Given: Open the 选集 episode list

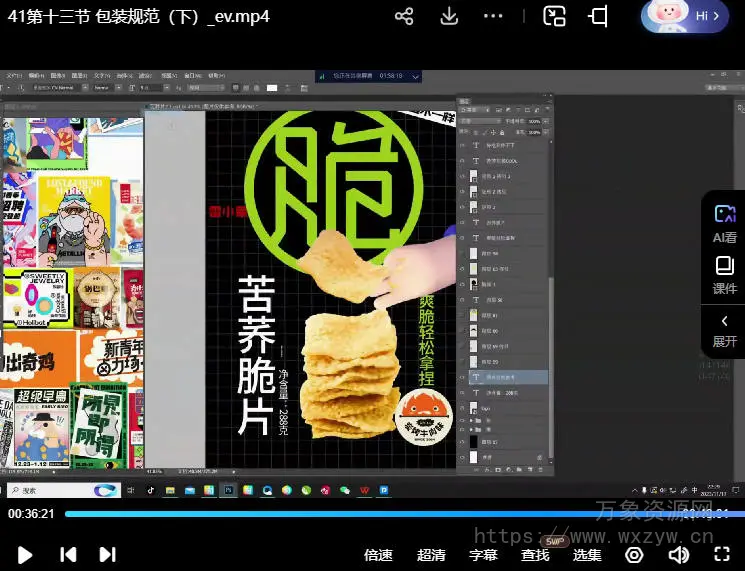Looking at the screenshot, I should point(587,555).
